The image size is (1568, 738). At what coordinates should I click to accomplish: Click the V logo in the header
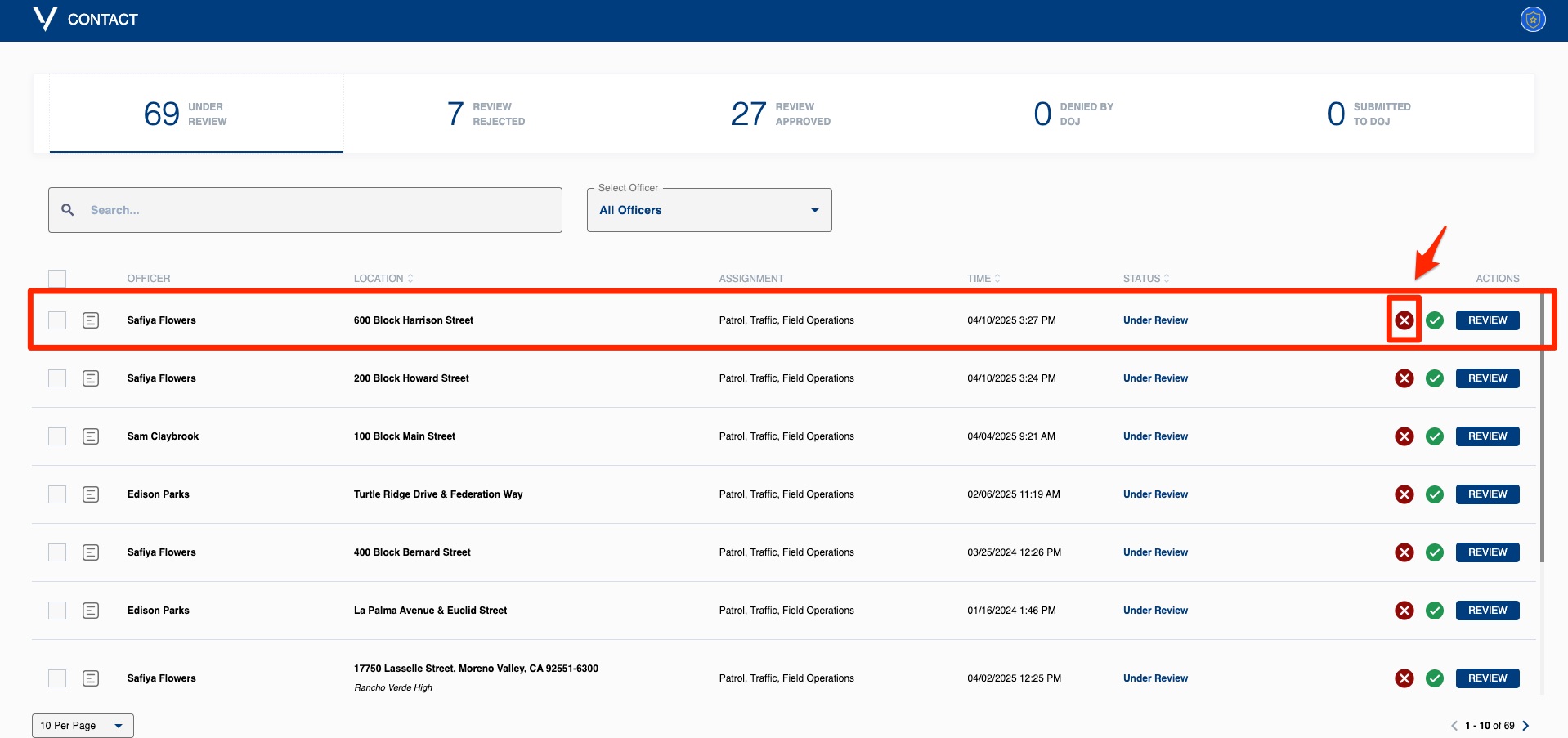click(x=45, y=19)
